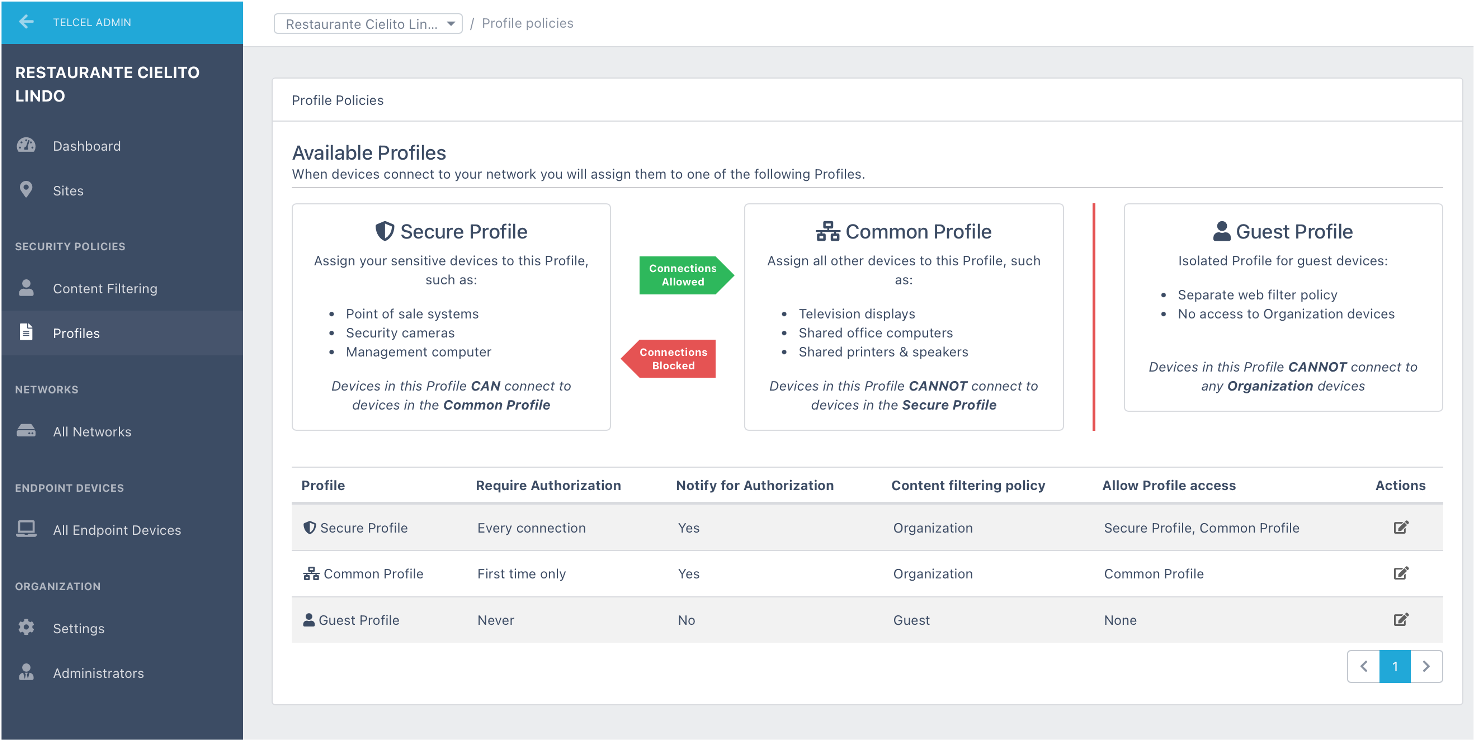Click Separate web filter policy bullet

(1257, 294)
